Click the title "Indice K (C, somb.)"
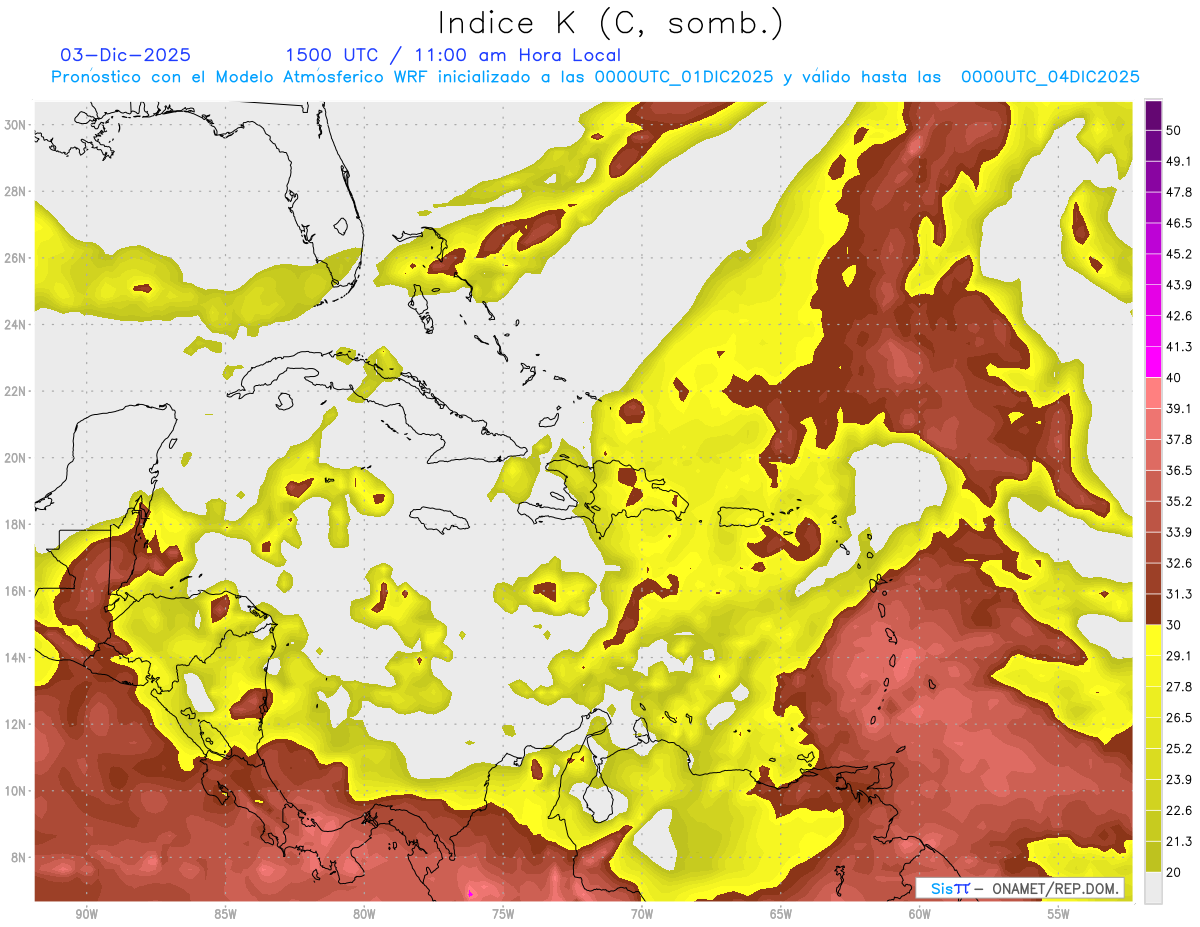The width and height of the screenshot is (1200, 927). click(609, 24)
